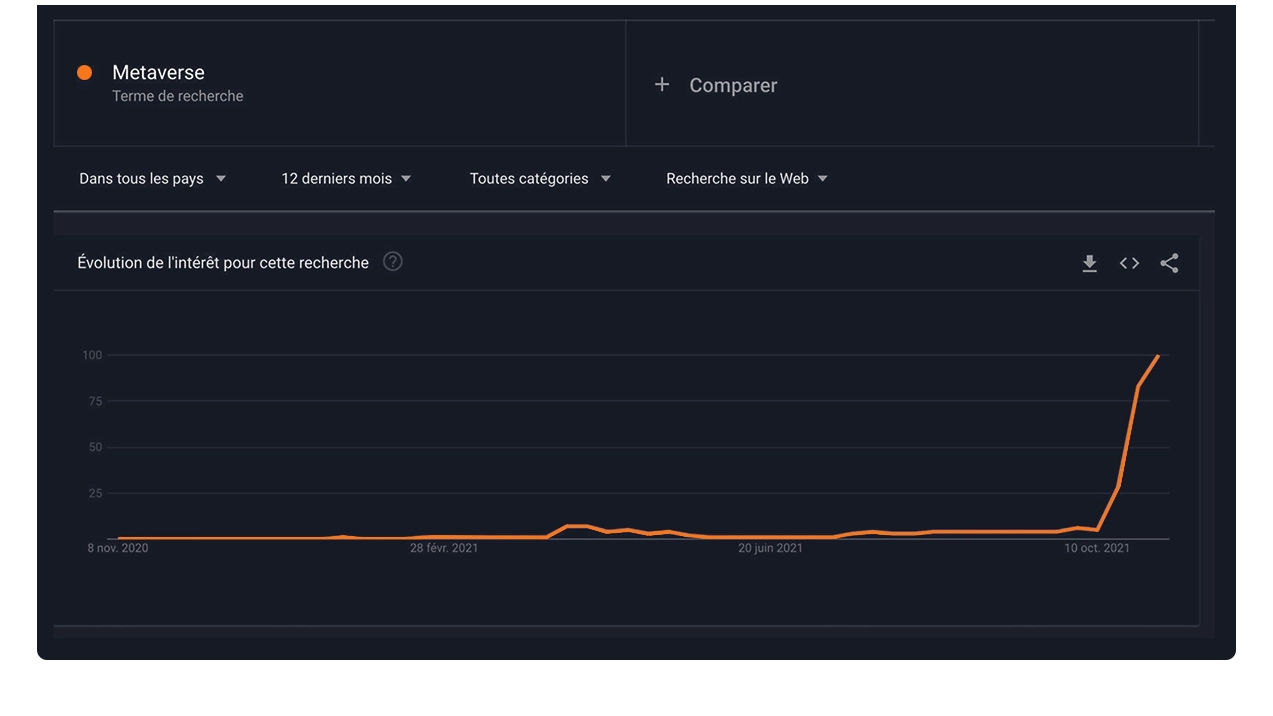Click the plus icon beside Comparer

[662, 85]
